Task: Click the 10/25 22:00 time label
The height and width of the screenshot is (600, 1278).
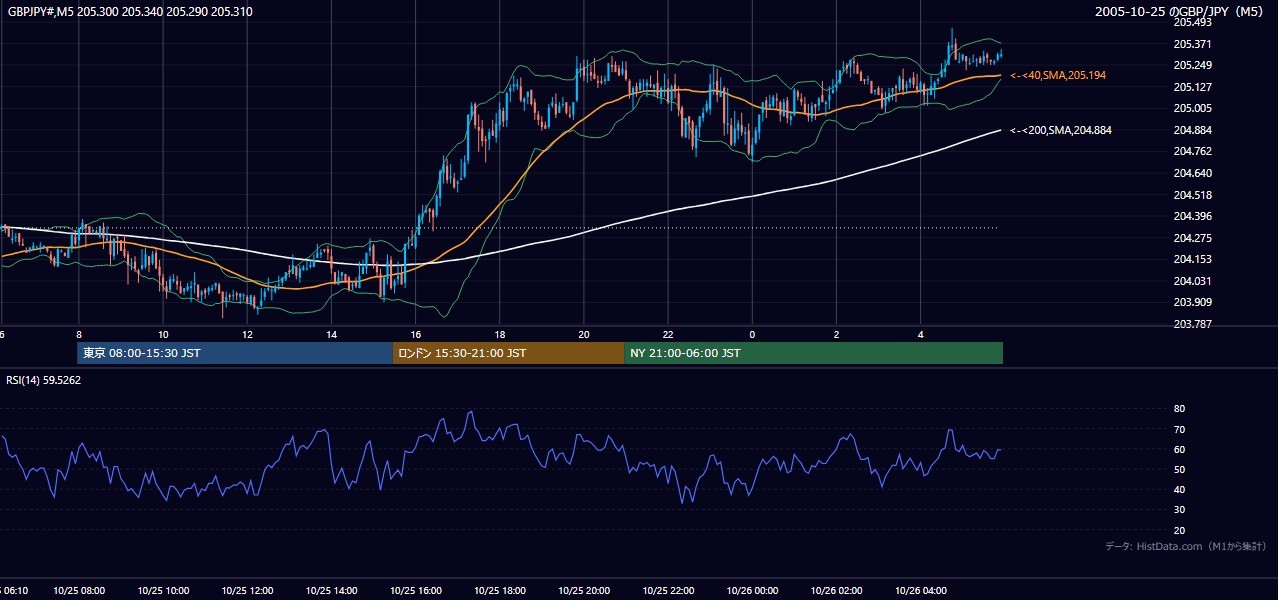Action: click(668, 591)
